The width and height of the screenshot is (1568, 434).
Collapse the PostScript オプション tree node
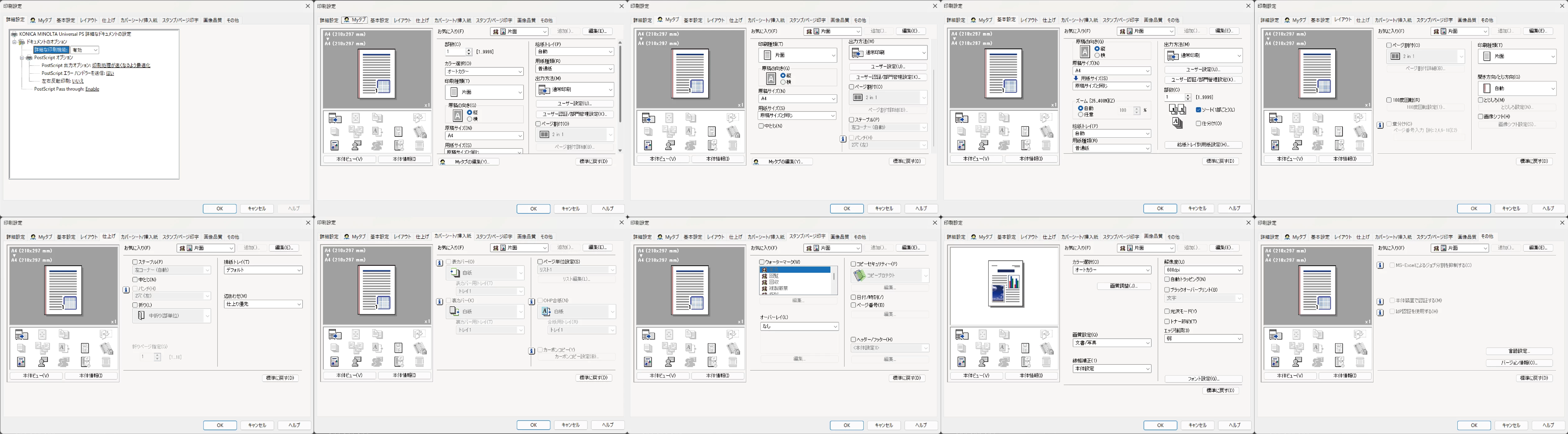[21, 58]
